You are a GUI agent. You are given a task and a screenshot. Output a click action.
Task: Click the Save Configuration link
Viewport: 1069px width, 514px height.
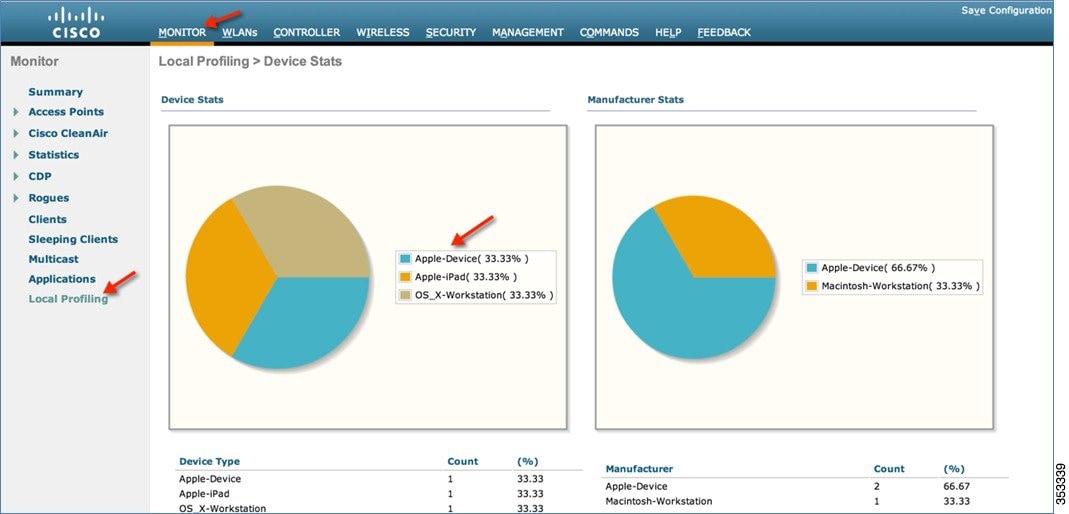point(1006,10)
